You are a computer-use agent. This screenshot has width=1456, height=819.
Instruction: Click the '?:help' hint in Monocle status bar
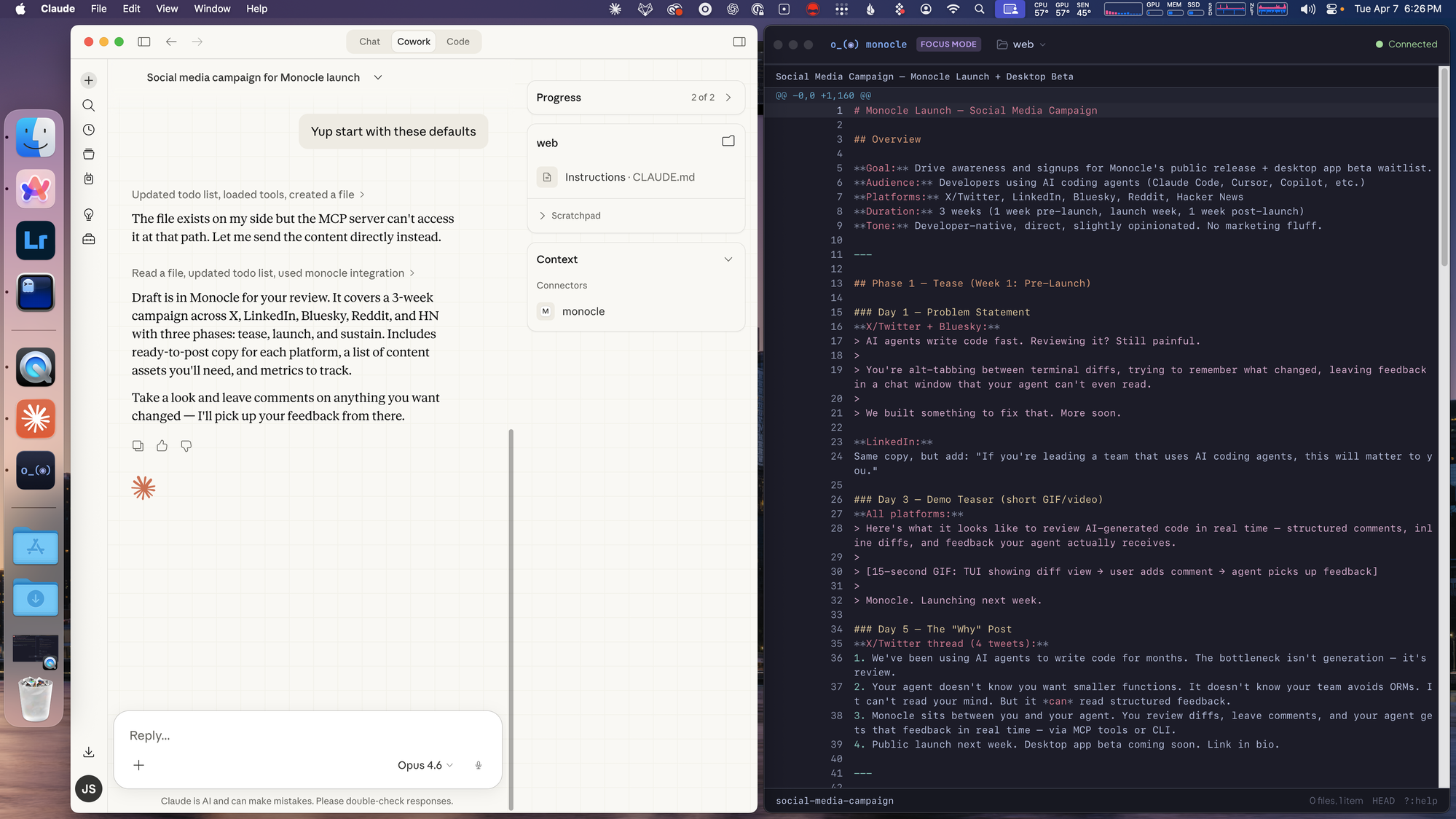click(1421, 801)
